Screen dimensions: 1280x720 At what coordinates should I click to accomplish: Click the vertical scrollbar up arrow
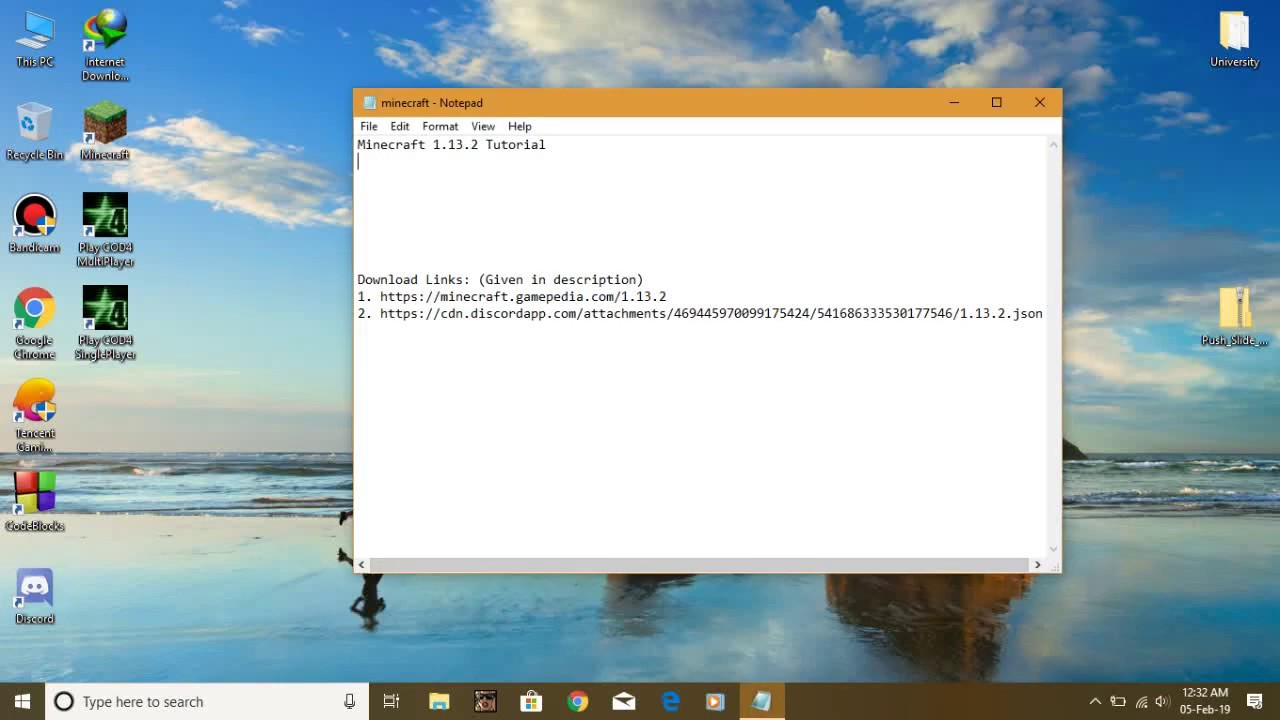(x=1053, y=145)
